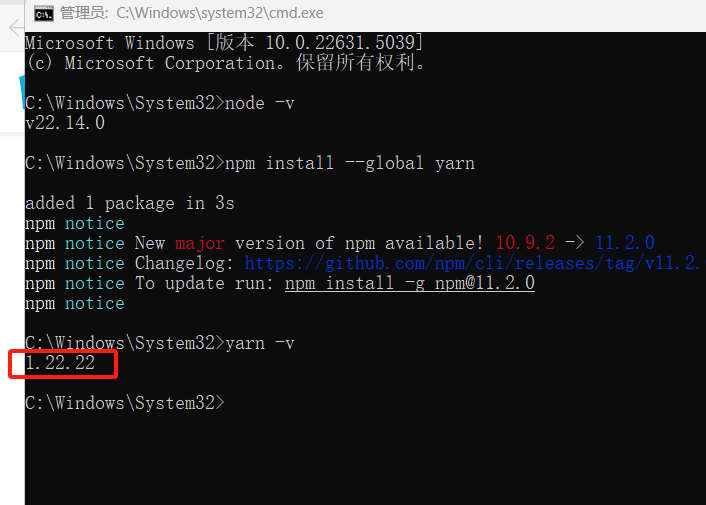Screen dimensions: 706x505
Task: Click the 'v22.14.0' version output
Action: click(65, 123)
